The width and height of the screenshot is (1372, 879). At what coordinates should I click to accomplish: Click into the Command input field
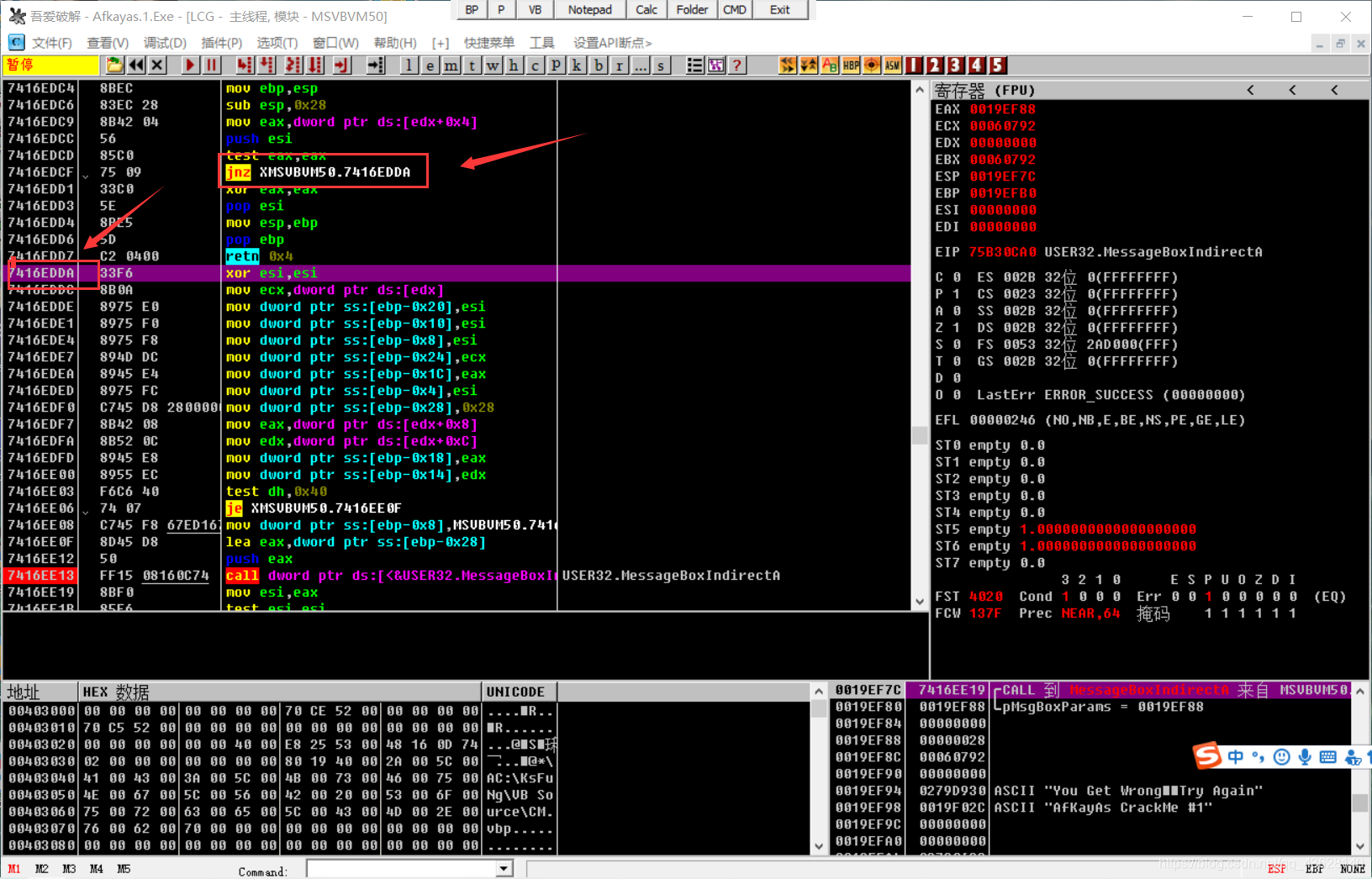(402, 869)
